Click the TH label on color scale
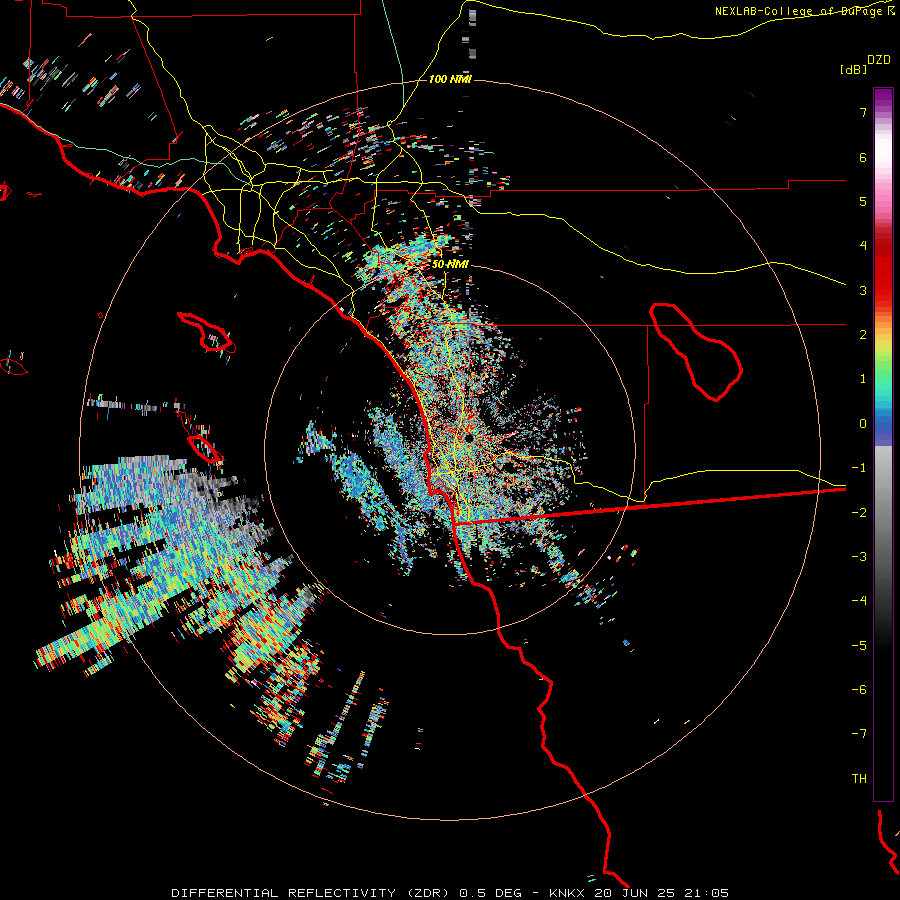 [x=859, y=778]
